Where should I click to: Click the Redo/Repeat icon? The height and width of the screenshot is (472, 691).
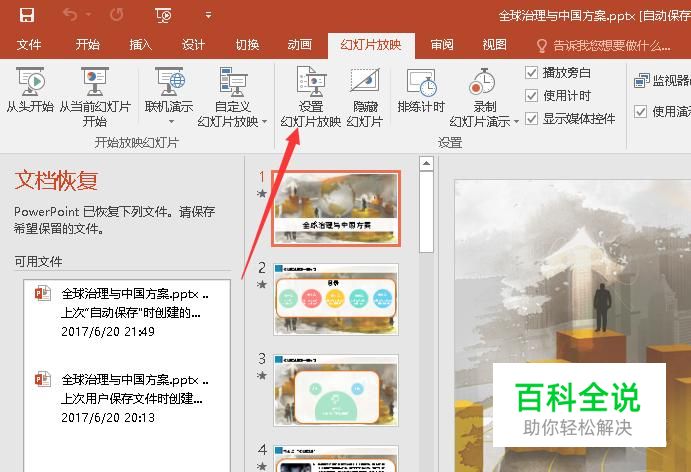[117, 15]
